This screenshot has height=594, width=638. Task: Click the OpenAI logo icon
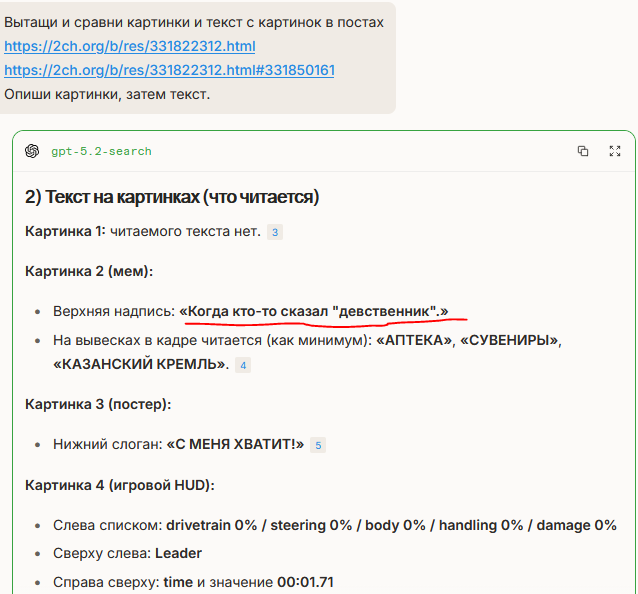[x=32, y=151]
